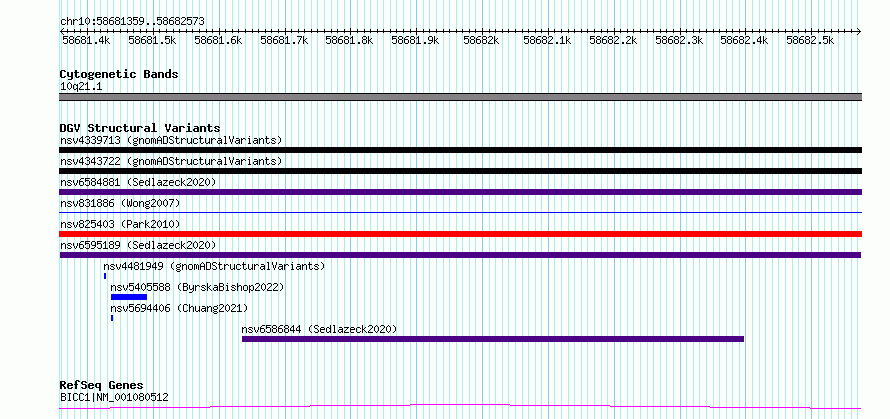Image resolution: width=890 pixels, height=419 pixels.
Task: Click the 58681.7k ruler tick label
Action: (x=284, y=40)
